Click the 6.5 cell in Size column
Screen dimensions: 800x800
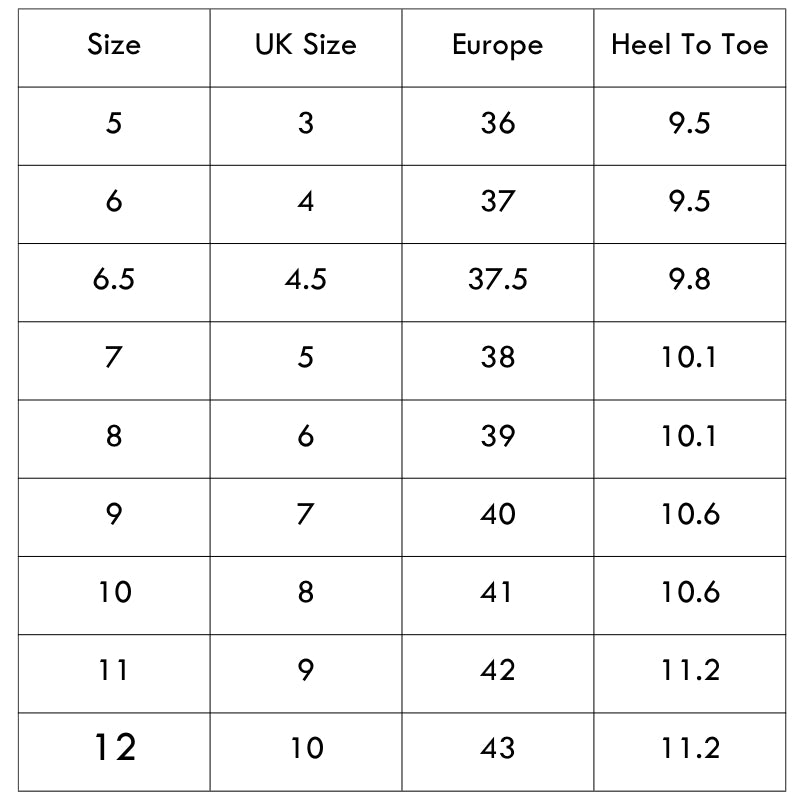click(x=114, y=279)
